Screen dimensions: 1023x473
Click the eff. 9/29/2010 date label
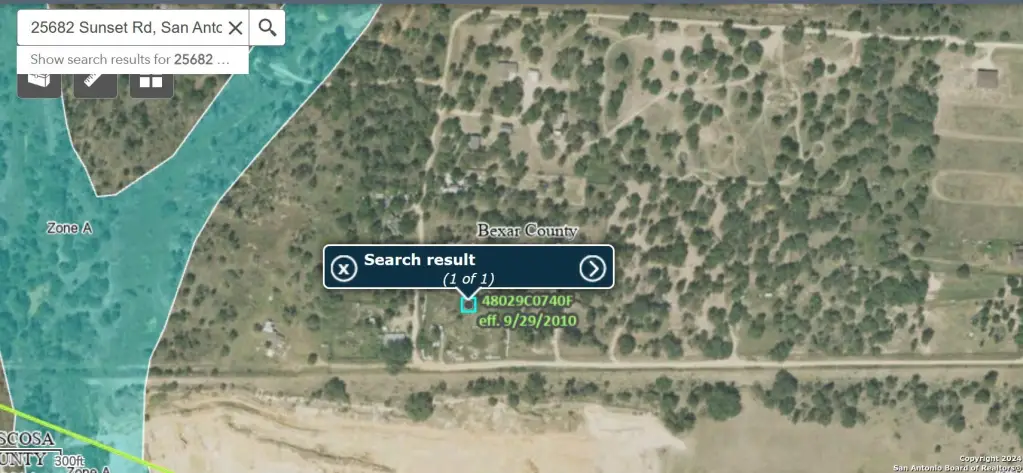click(x=527, y=320)
